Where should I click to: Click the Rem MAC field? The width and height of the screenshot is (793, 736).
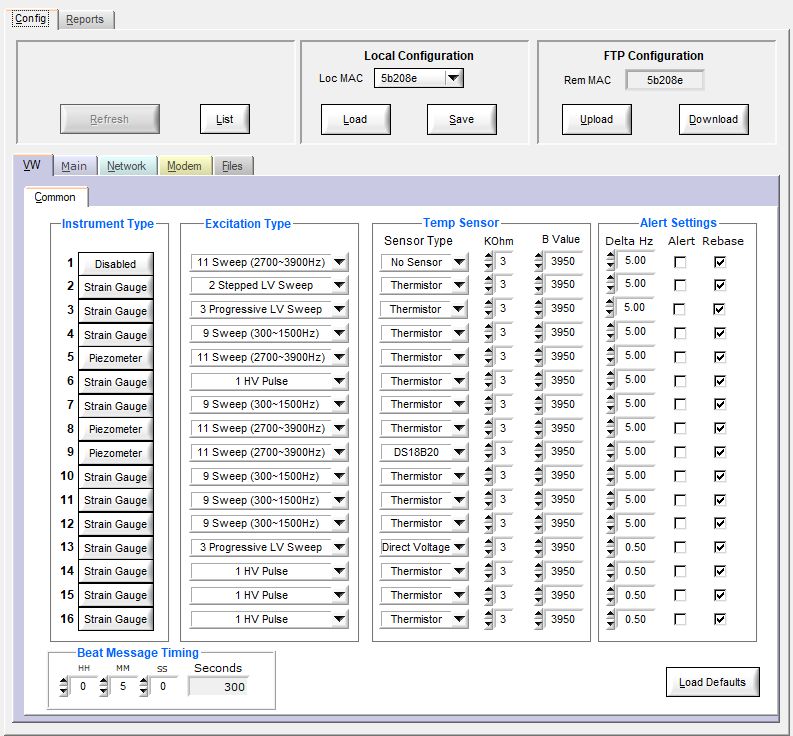click(665, 80)
